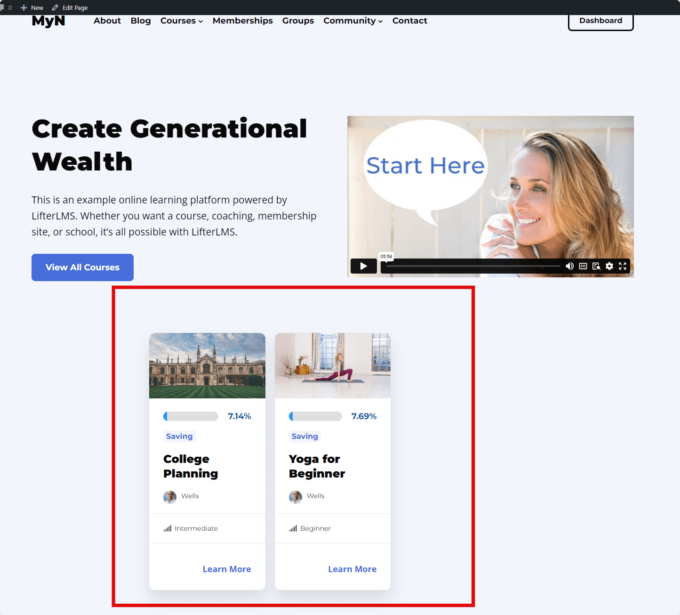
Task: Click the College Planning course thumbnail
Action: tap(207, 366)
